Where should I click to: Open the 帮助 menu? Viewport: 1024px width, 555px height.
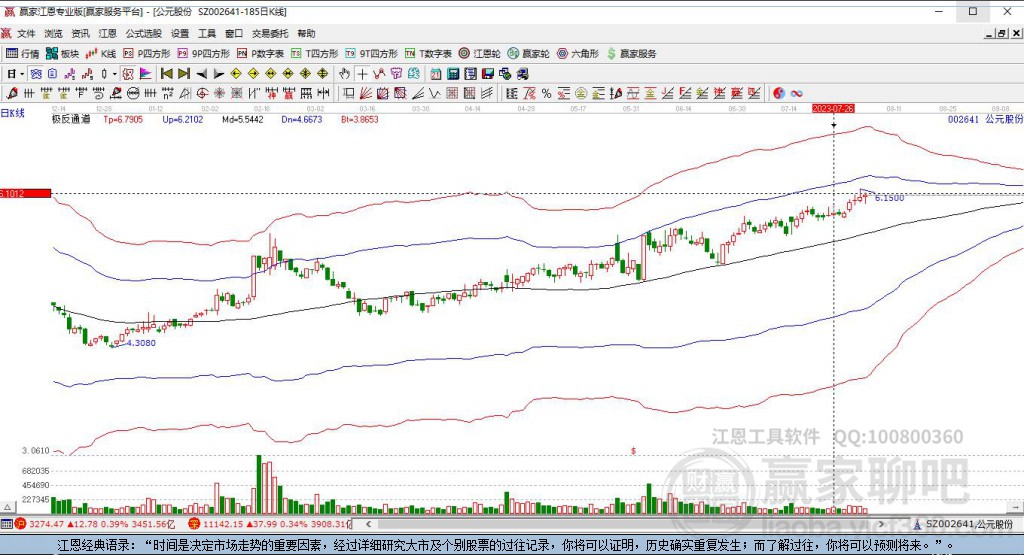click(x=306, y=33)
